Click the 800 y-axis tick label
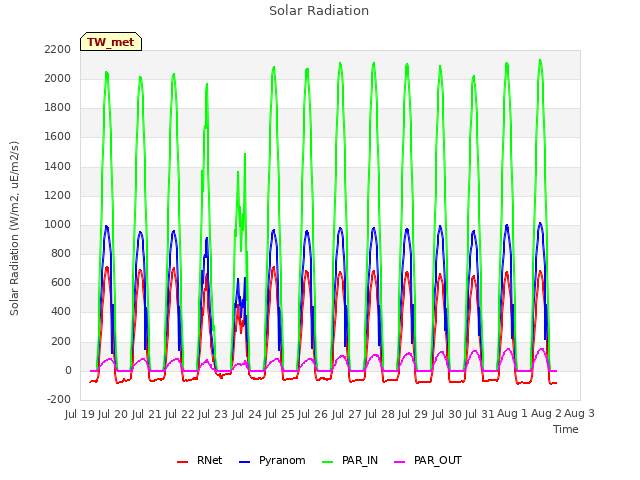640x480 pixels. coord(61,253)
